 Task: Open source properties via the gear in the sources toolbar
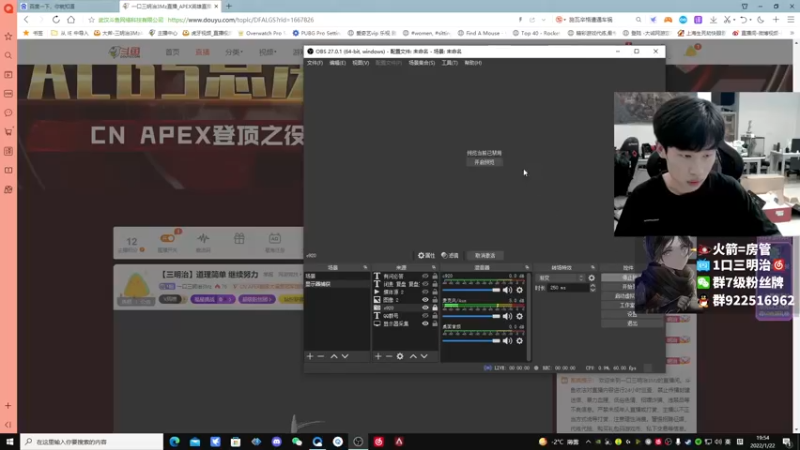tap(400, 356)
